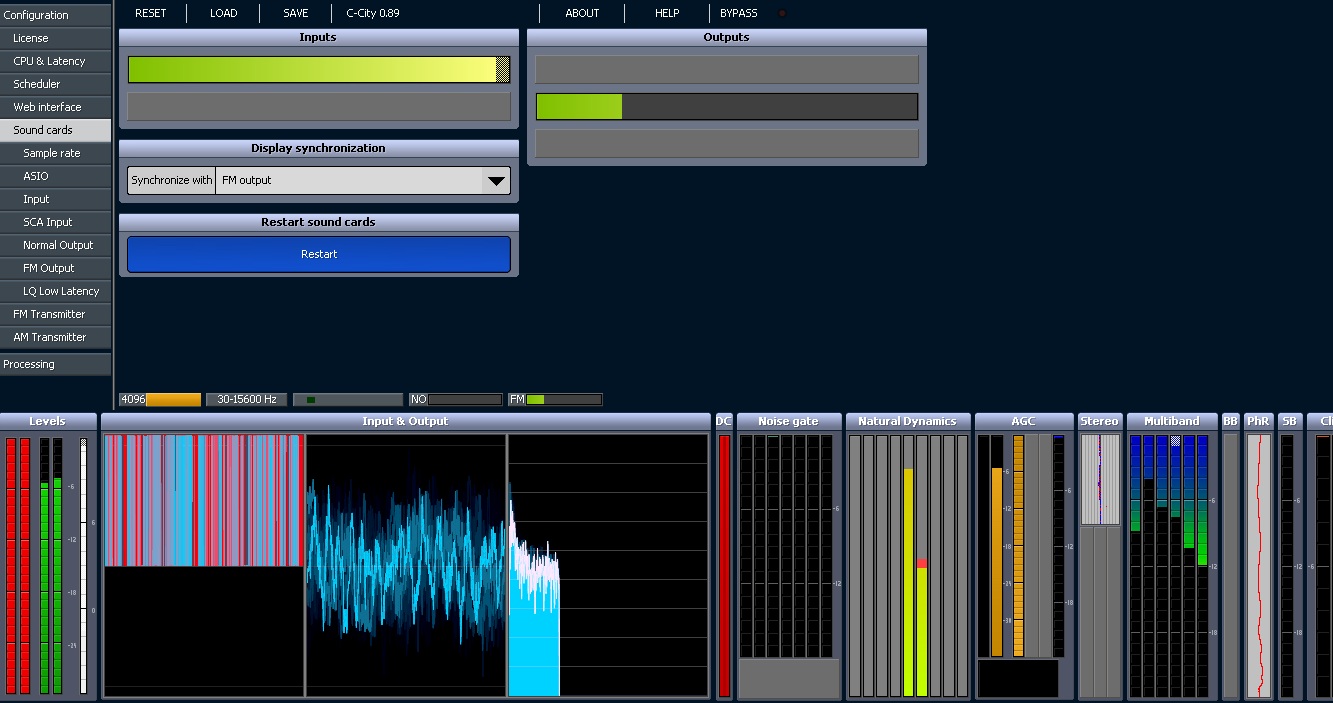Click the Outputs section title
This screenshot has height=703, width=1333.
pyautogui.click(x=726, y=37)
